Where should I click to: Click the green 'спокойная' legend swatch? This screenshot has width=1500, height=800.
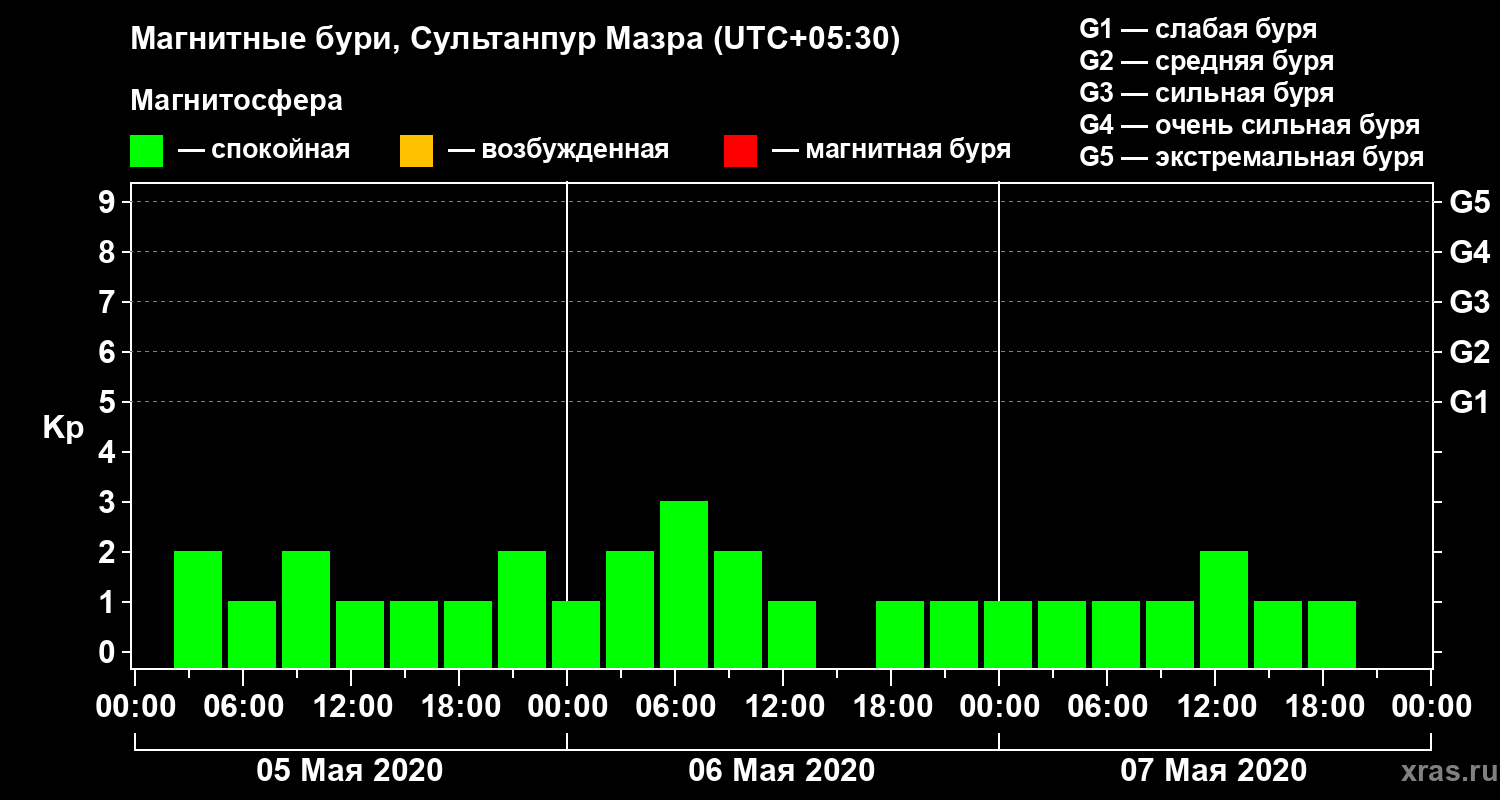point(147,151)
